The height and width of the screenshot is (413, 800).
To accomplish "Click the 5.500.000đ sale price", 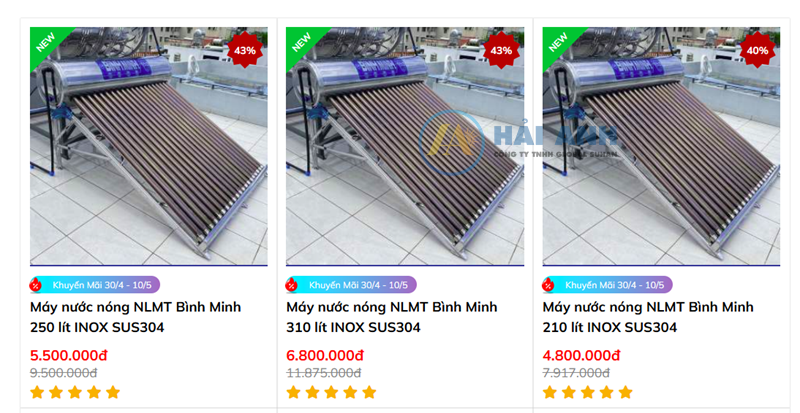I will (69, 355).
